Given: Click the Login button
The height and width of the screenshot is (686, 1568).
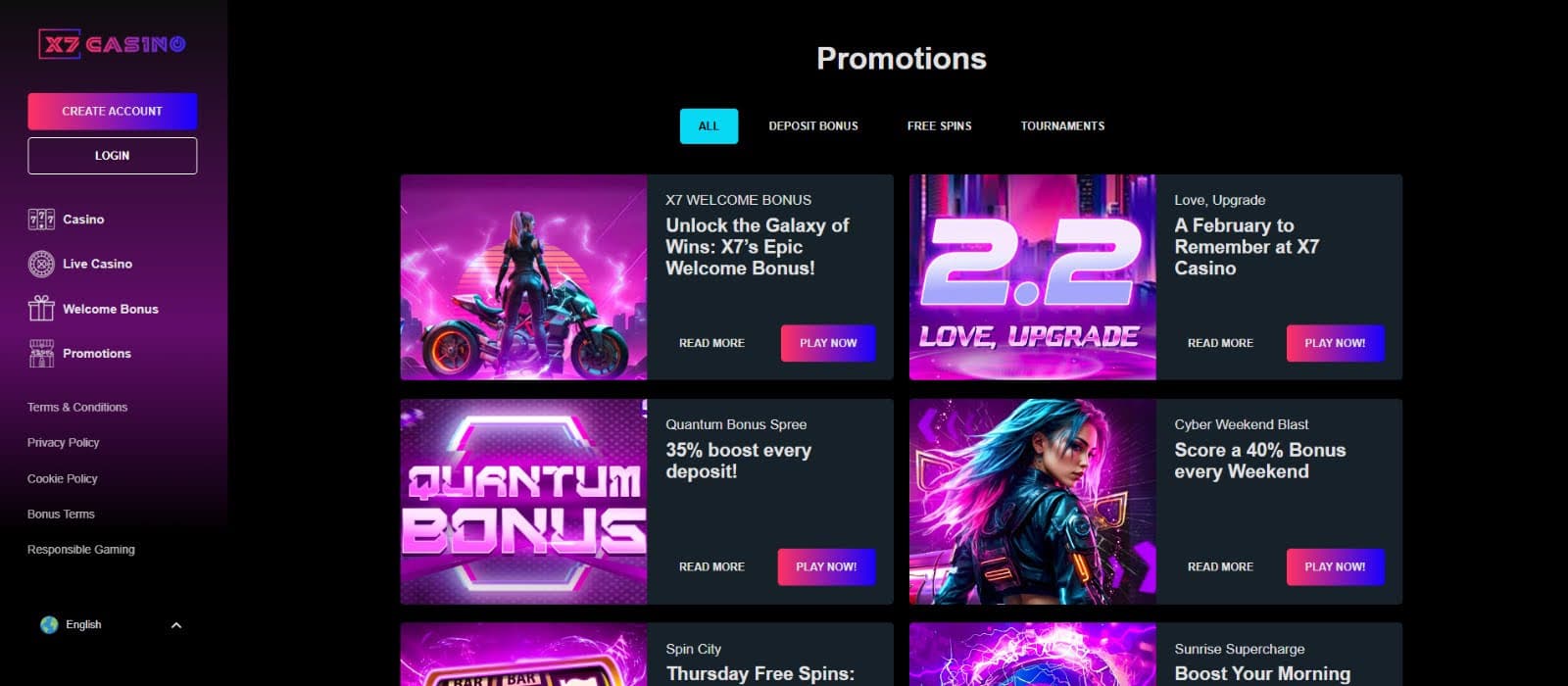Looking at the screenshot, I should pyautogui.click(x=113, y=156).
